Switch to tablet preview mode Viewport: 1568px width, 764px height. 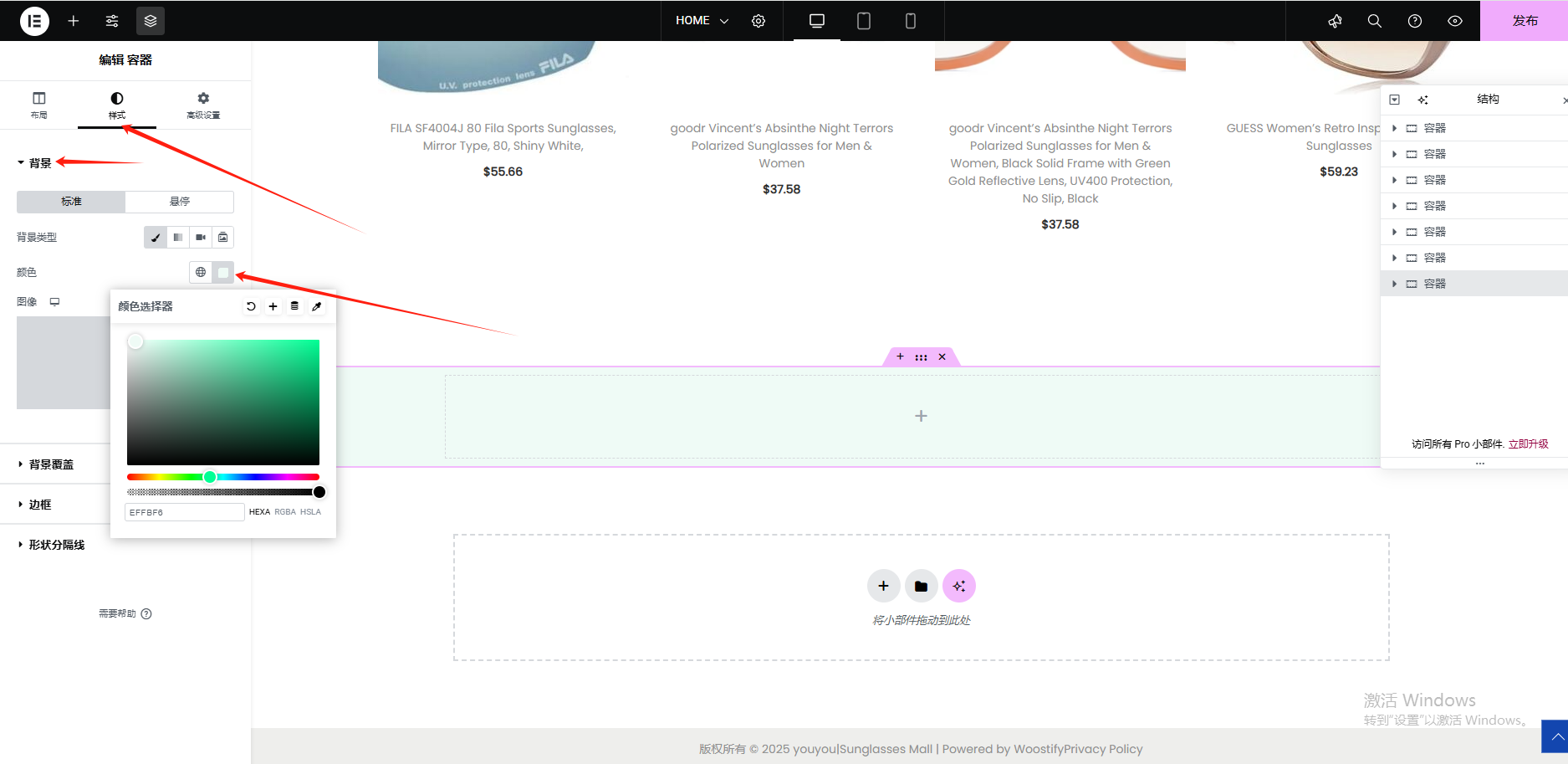(x=864, y=21)
